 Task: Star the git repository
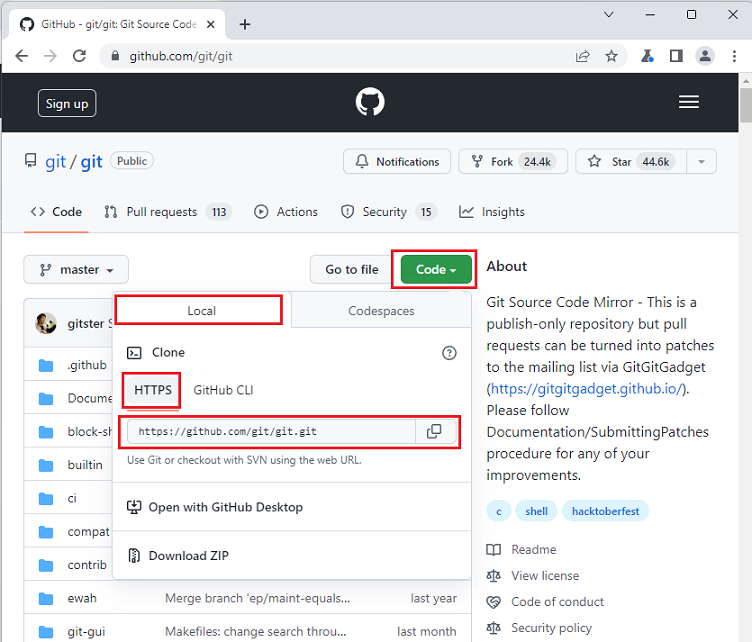[x=631, y=162]
